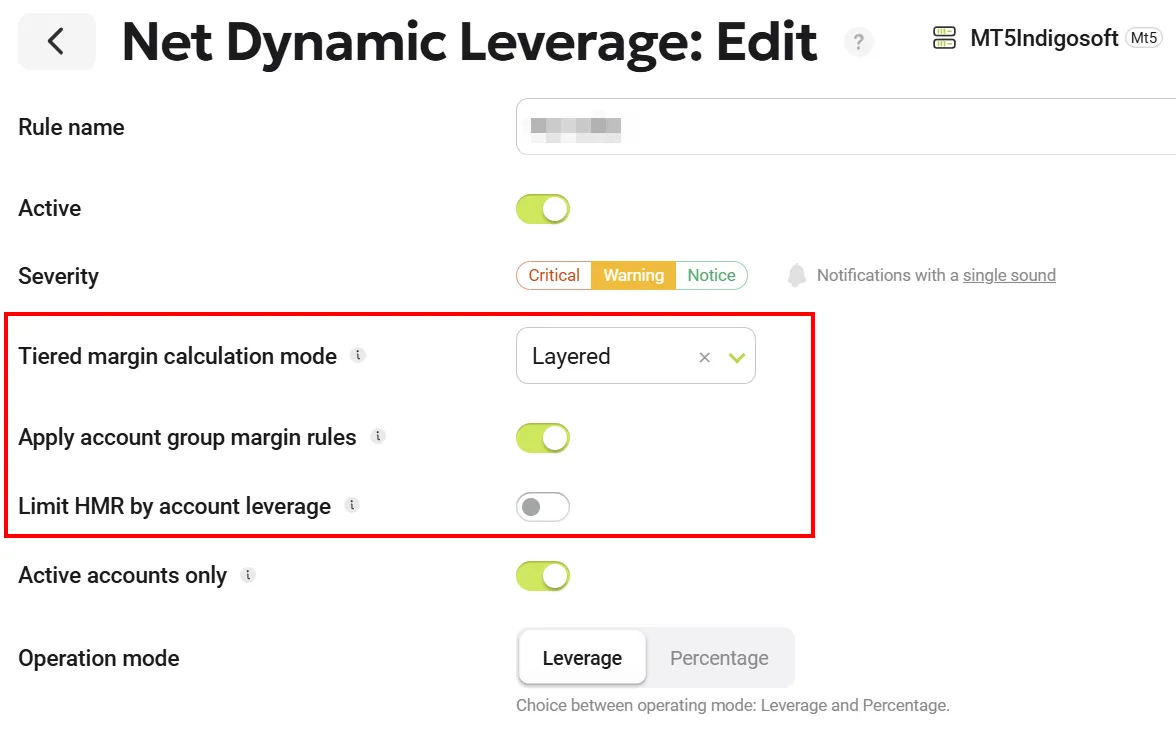Select the Leverage operation mode
Viewport: 1176px width, 740px height.
tap(582, 658)
